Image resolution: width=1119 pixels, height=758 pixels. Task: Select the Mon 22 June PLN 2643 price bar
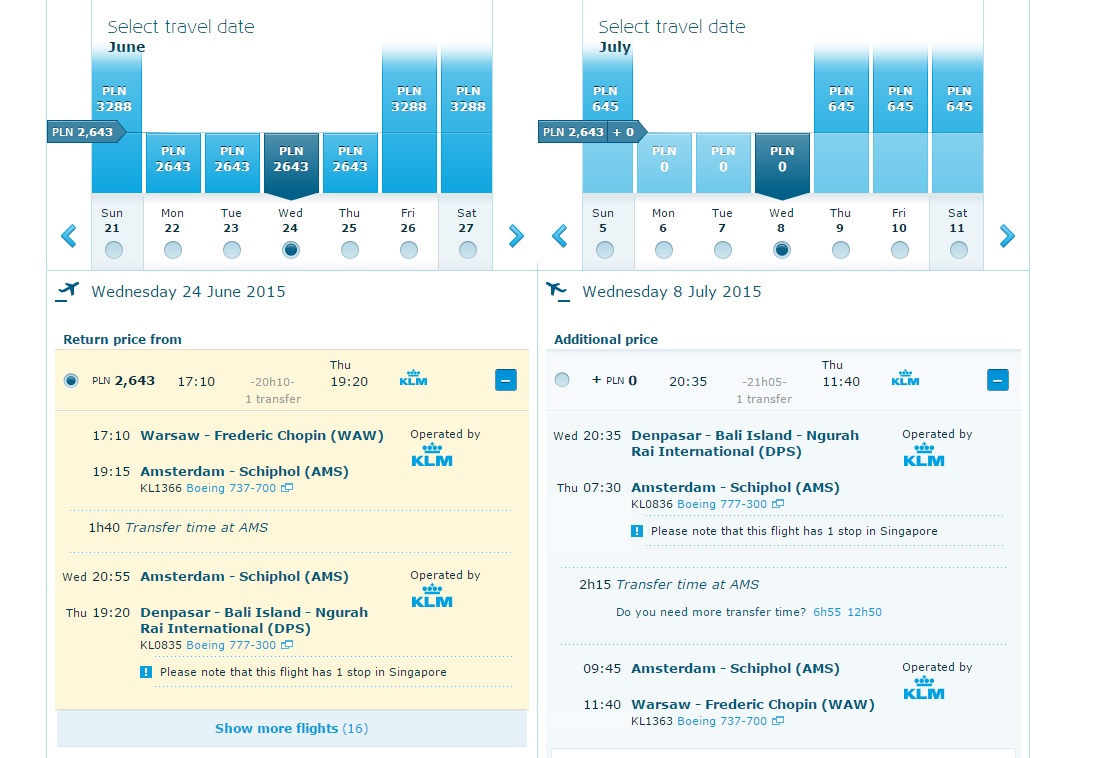click(x=173, y=163)
